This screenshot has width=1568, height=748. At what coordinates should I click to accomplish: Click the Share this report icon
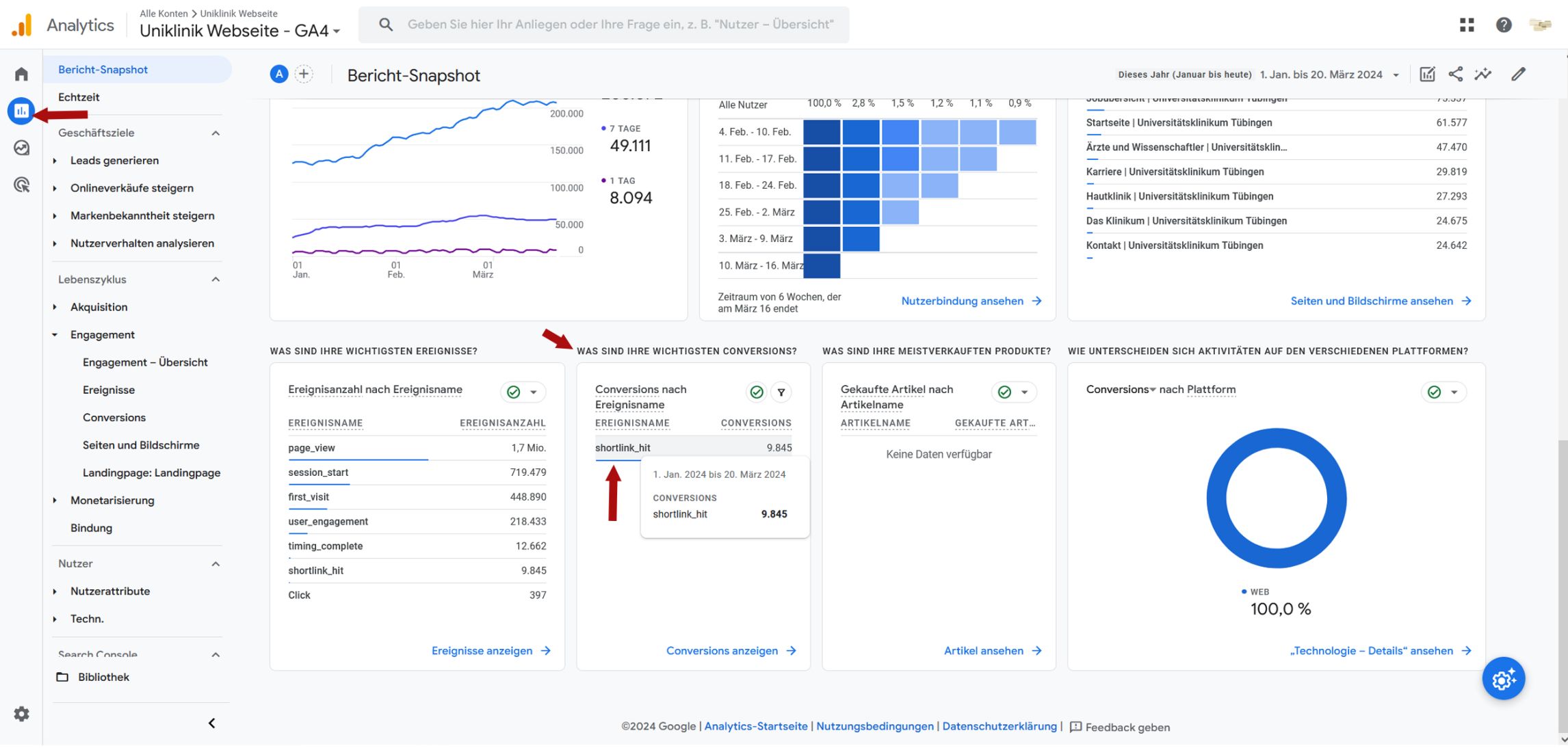click(x=1455, y=75)
